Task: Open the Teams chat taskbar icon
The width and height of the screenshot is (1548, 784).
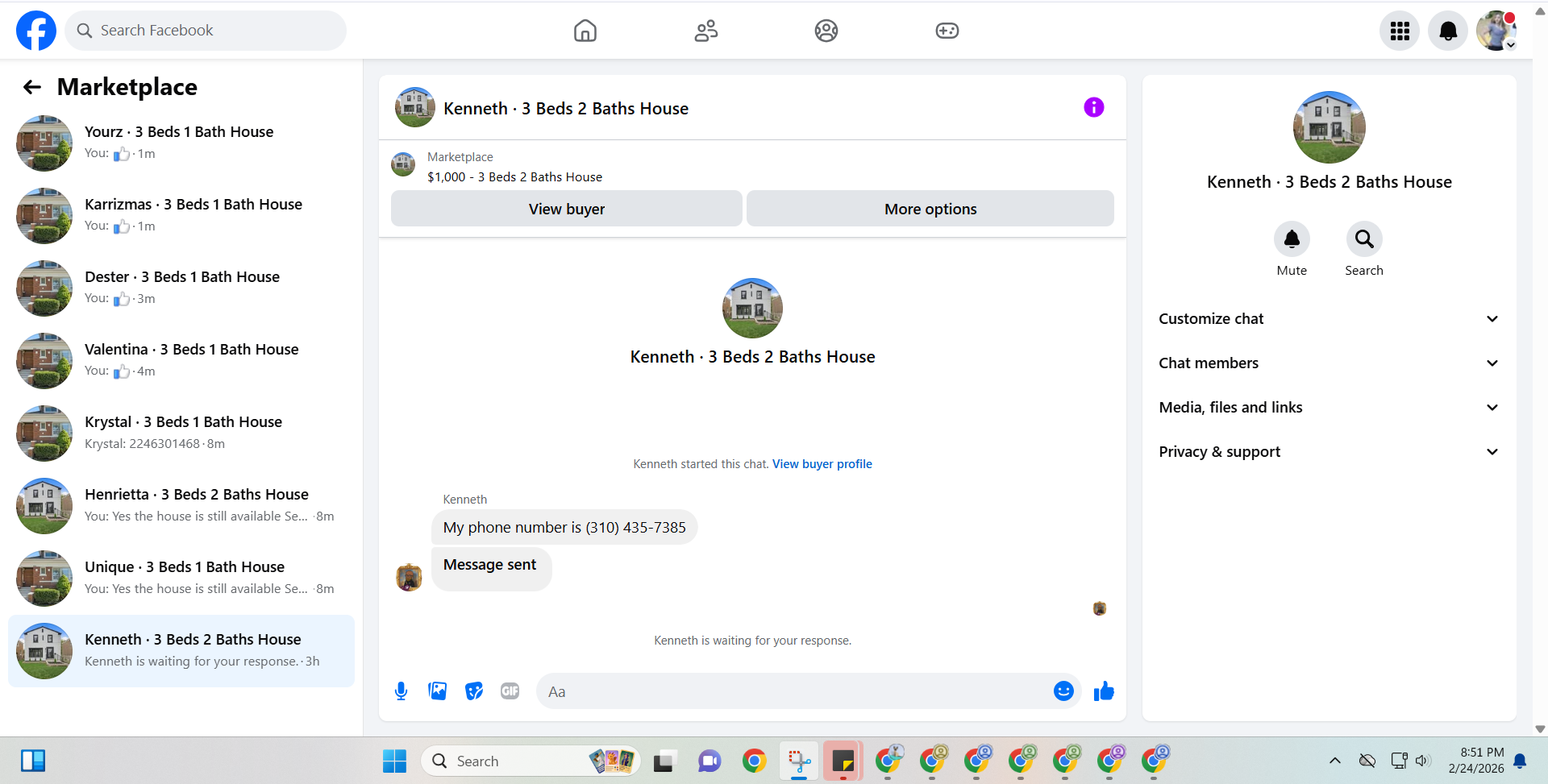Action: coord(709,761)
